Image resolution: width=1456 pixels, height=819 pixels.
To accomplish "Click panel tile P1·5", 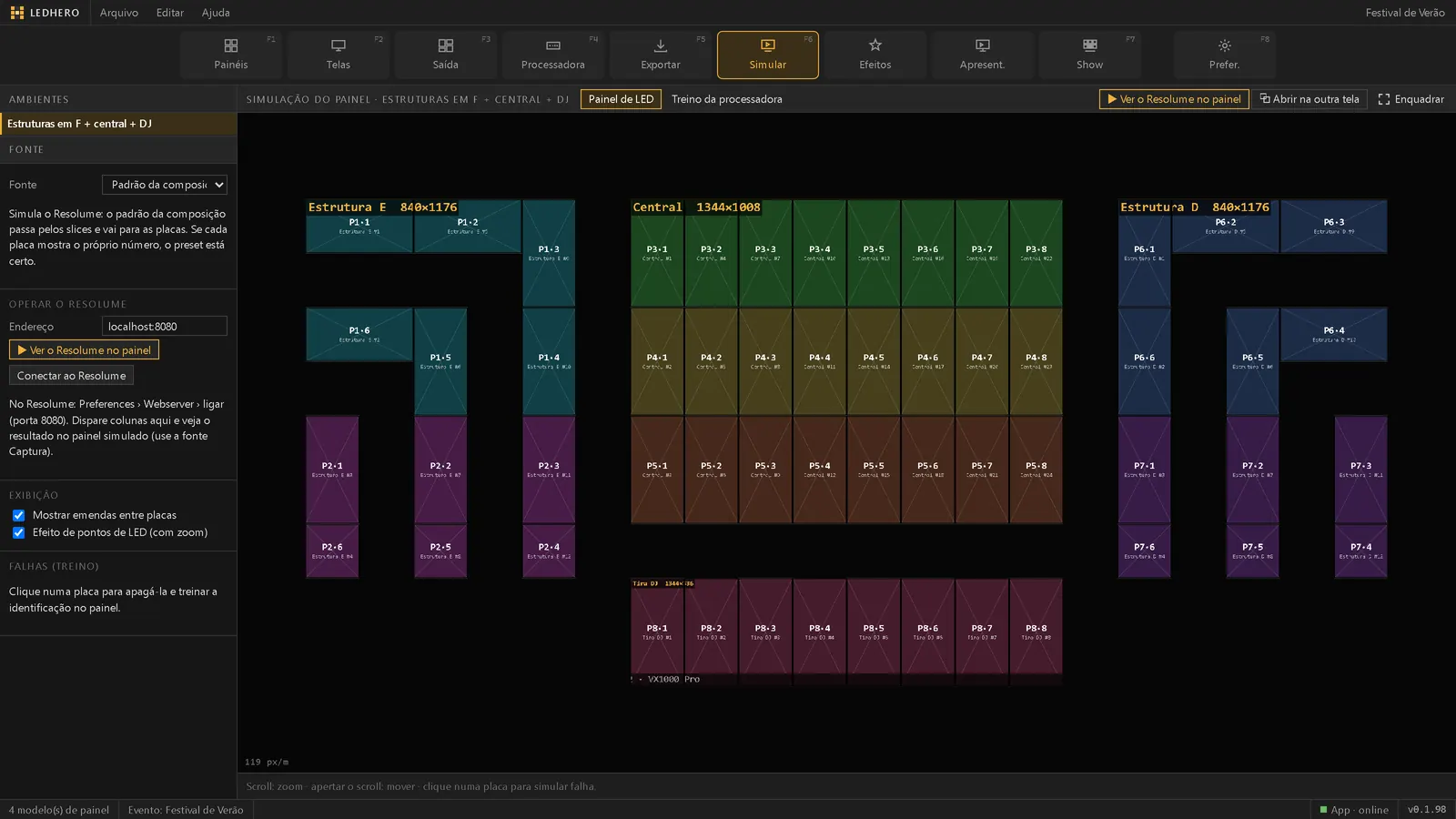I will [440, 361].
